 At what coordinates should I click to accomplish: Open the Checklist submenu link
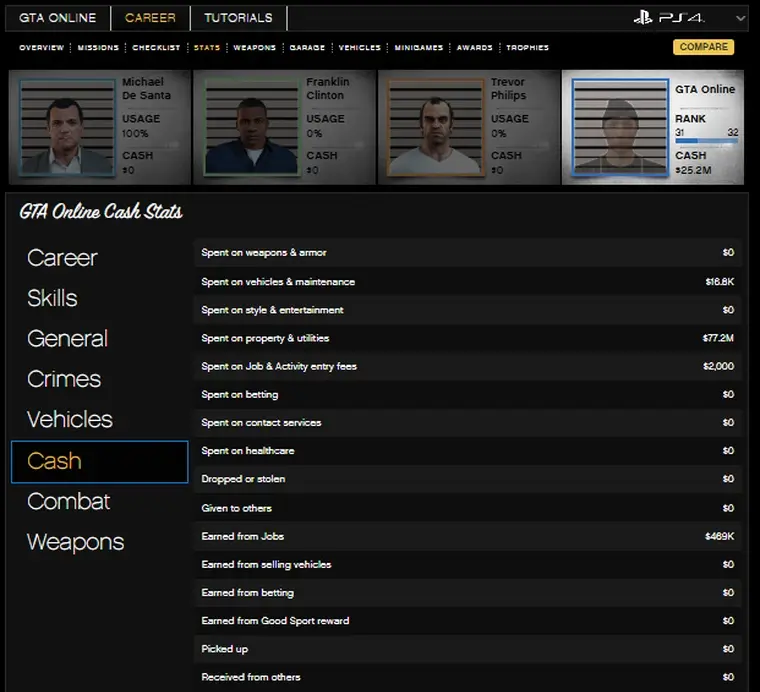point(156,48)
